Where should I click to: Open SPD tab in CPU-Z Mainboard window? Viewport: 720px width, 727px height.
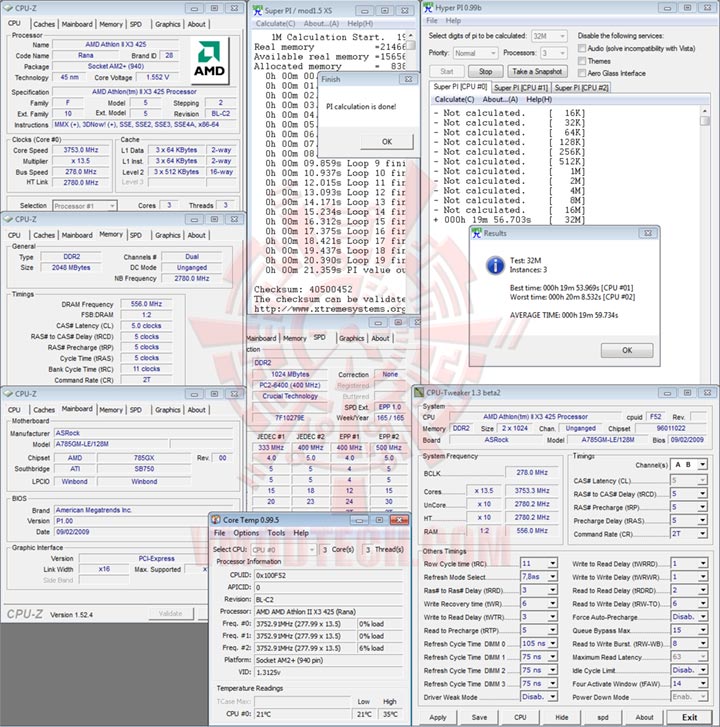click(x=135, y=410)
